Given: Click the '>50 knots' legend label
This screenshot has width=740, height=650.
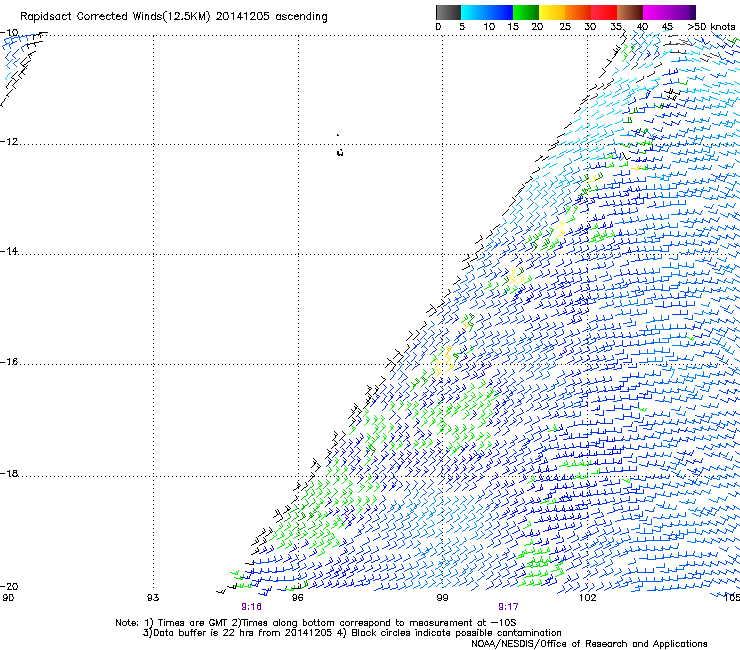Looking at the screenshot, I should (x=711, y=27).
